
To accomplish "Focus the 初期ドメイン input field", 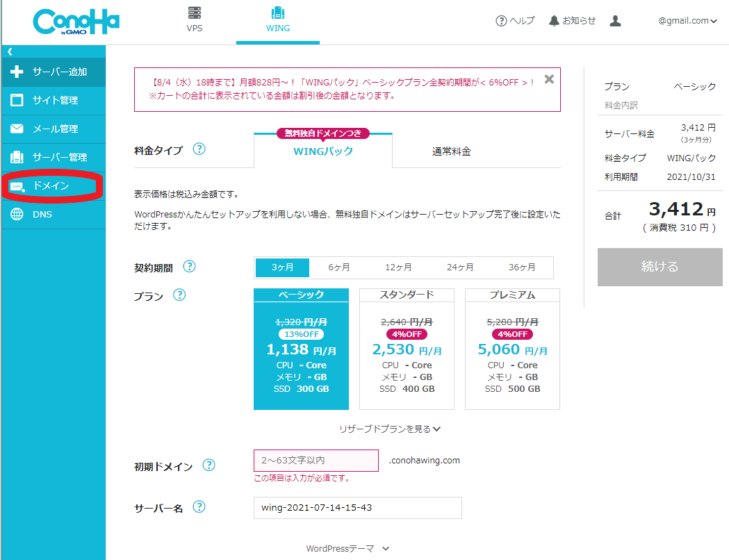I will [x=316, y=460].
